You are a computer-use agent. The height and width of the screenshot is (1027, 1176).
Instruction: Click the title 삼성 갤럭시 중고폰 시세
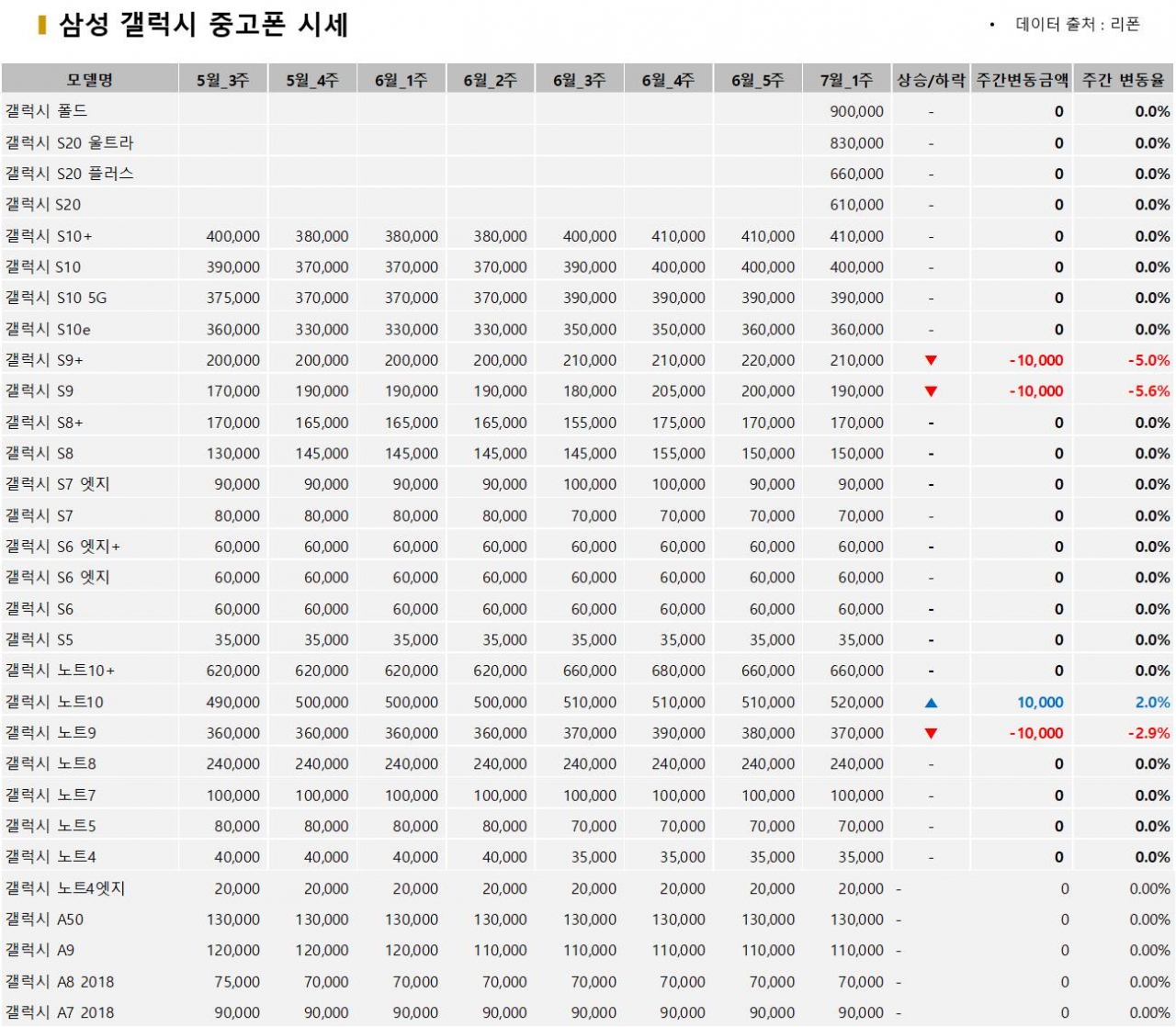click(203, 25)
